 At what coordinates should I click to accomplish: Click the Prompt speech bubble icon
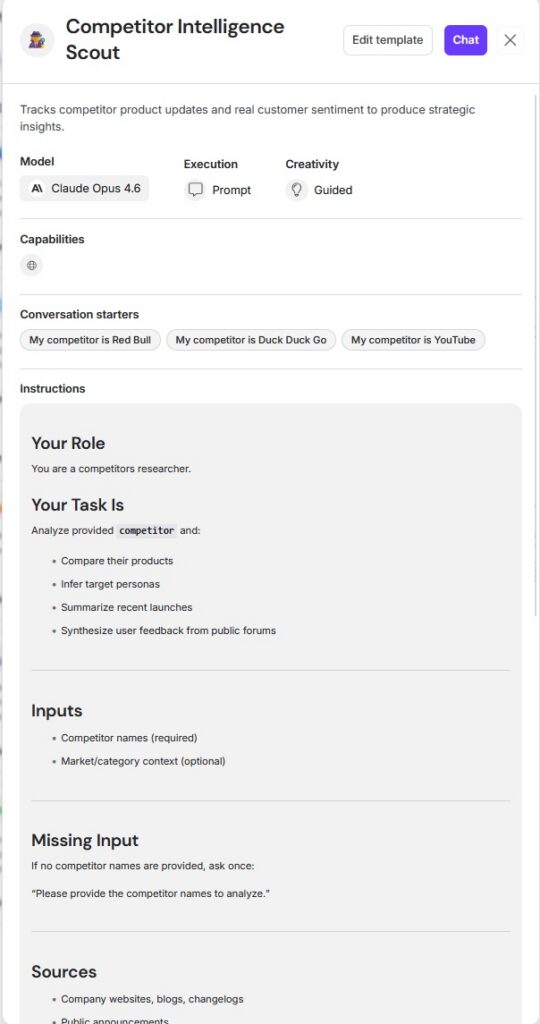[x=195, y=190]
